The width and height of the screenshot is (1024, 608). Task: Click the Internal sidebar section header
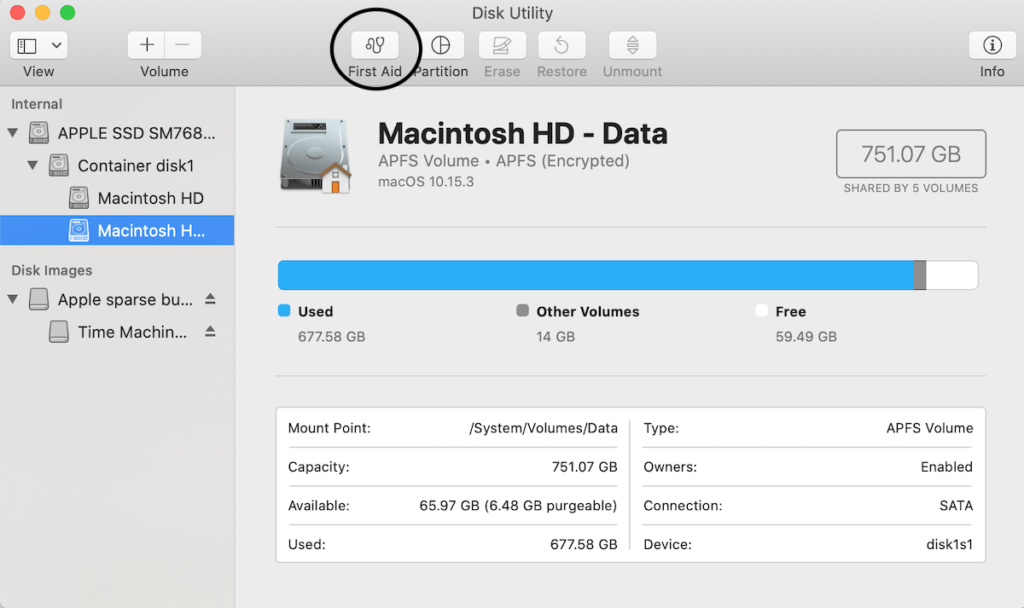tap(37, 104)
